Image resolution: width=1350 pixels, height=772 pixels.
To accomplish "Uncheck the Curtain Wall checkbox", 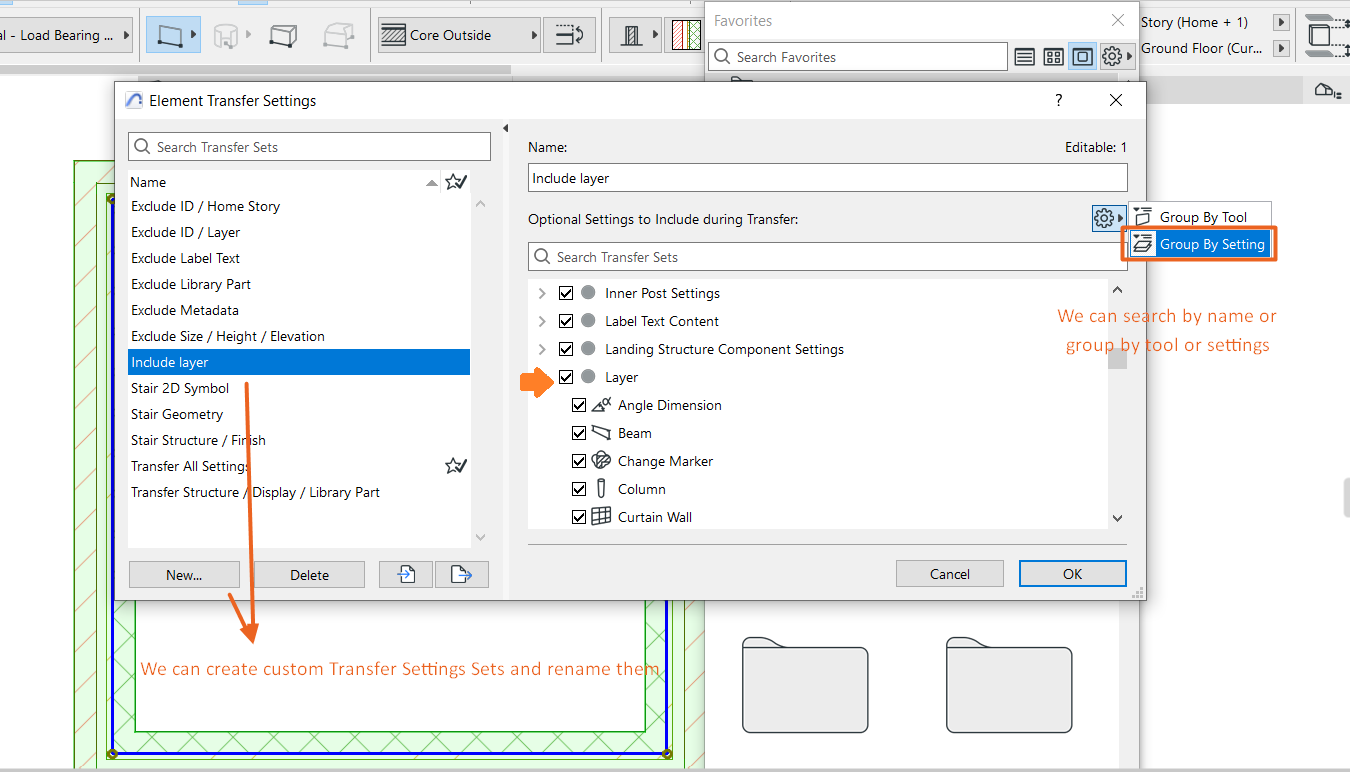I will click(579, 517).
